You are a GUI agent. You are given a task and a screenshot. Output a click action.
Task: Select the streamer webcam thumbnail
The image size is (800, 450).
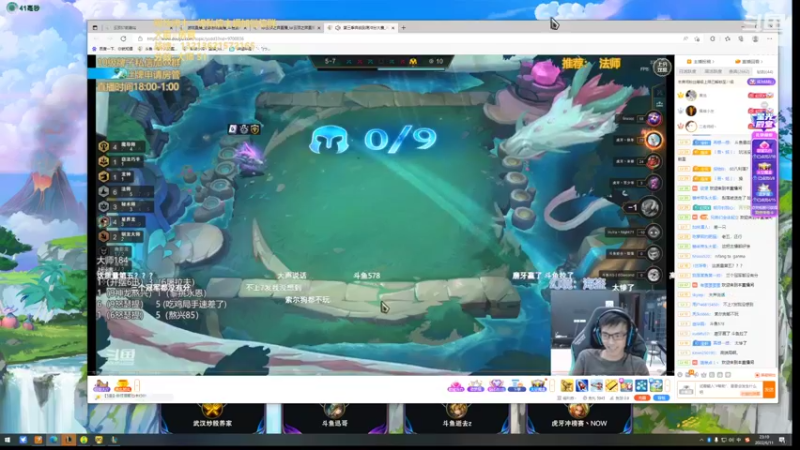[x=608, y=332]
